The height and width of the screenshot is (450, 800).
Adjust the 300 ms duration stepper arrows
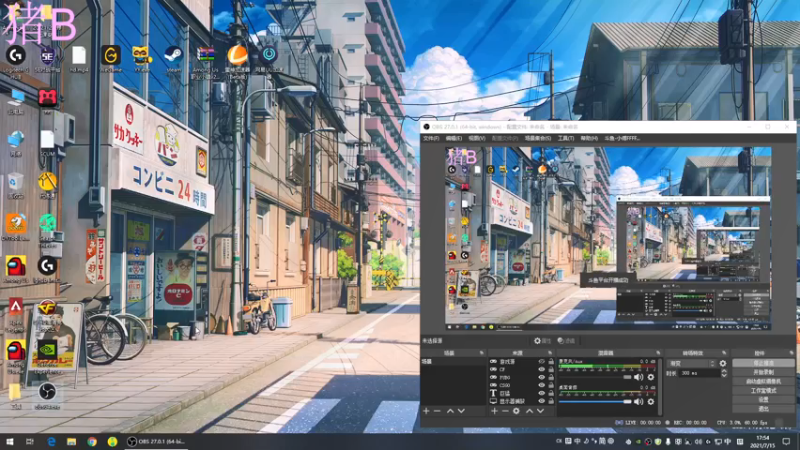pos(724,373)
